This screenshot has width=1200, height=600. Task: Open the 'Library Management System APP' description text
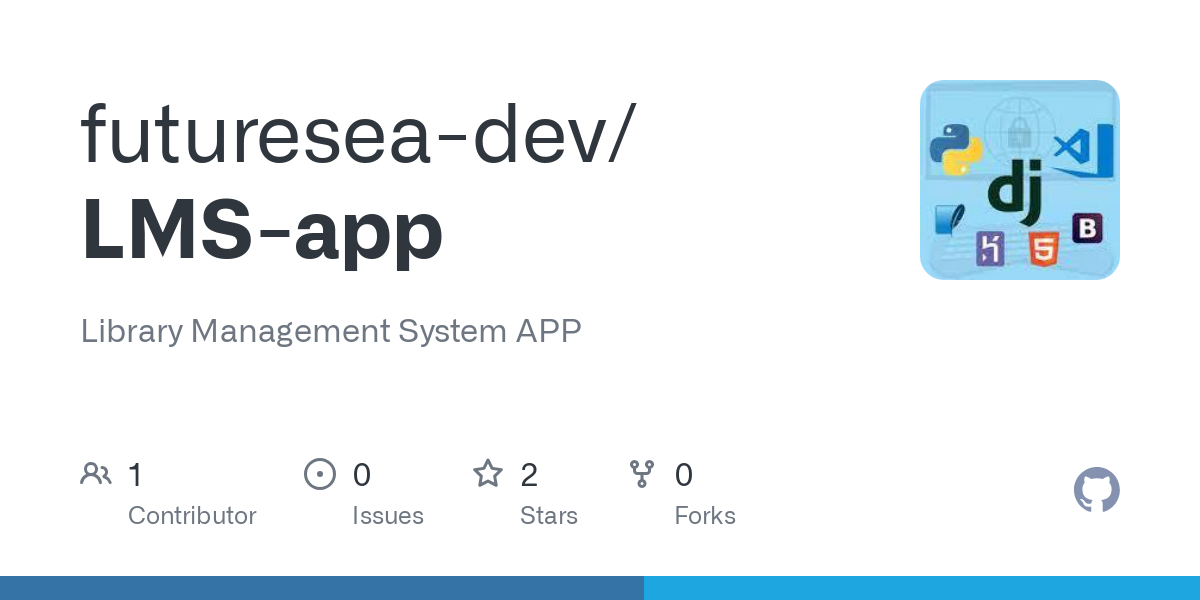[x=331, y=331]
